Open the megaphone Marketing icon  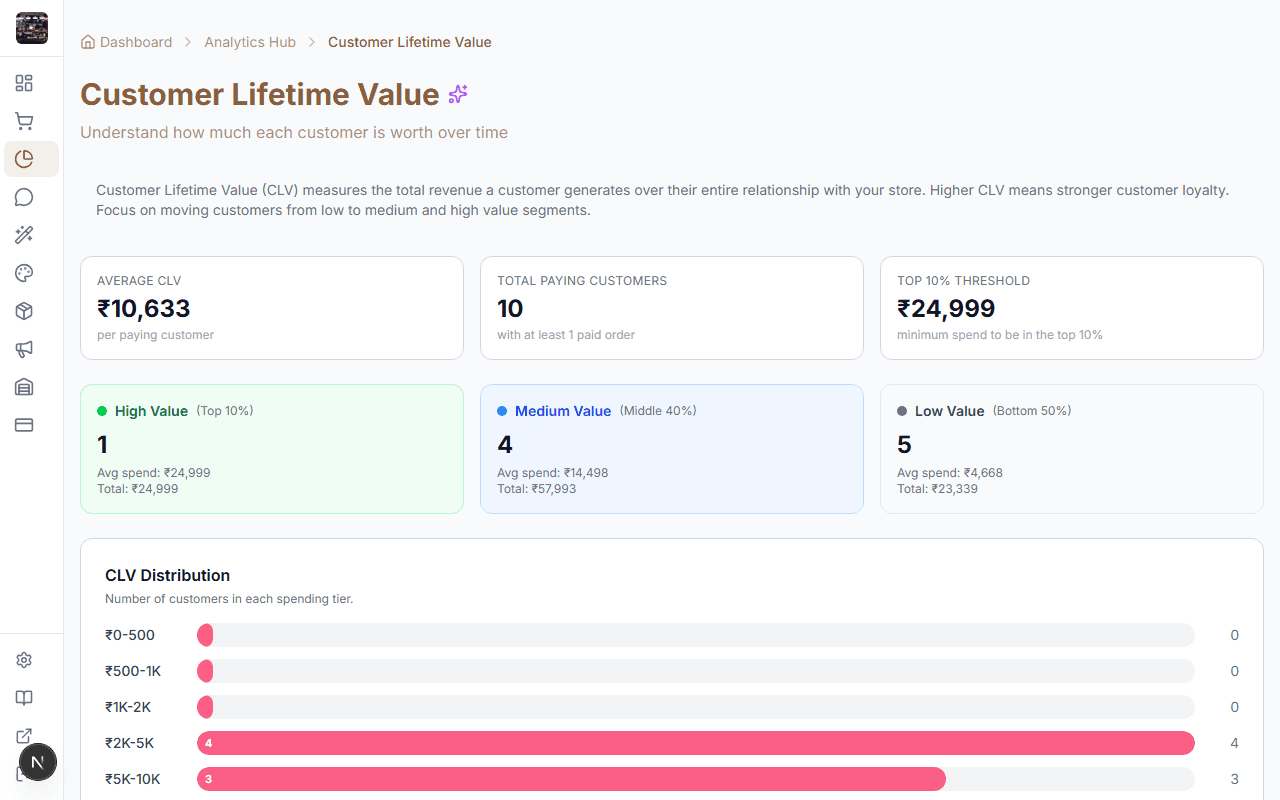click(24, 349)
